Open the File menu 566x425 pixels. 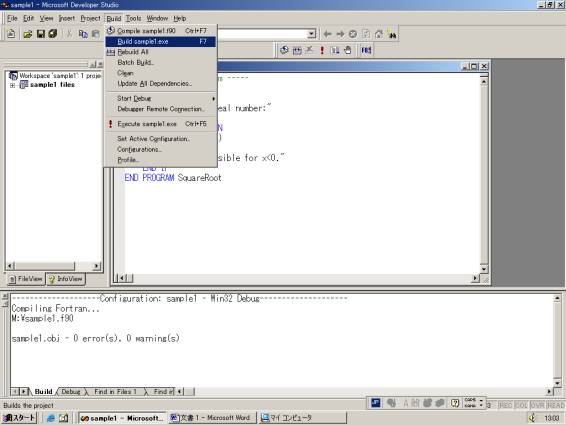click(12, 18)
